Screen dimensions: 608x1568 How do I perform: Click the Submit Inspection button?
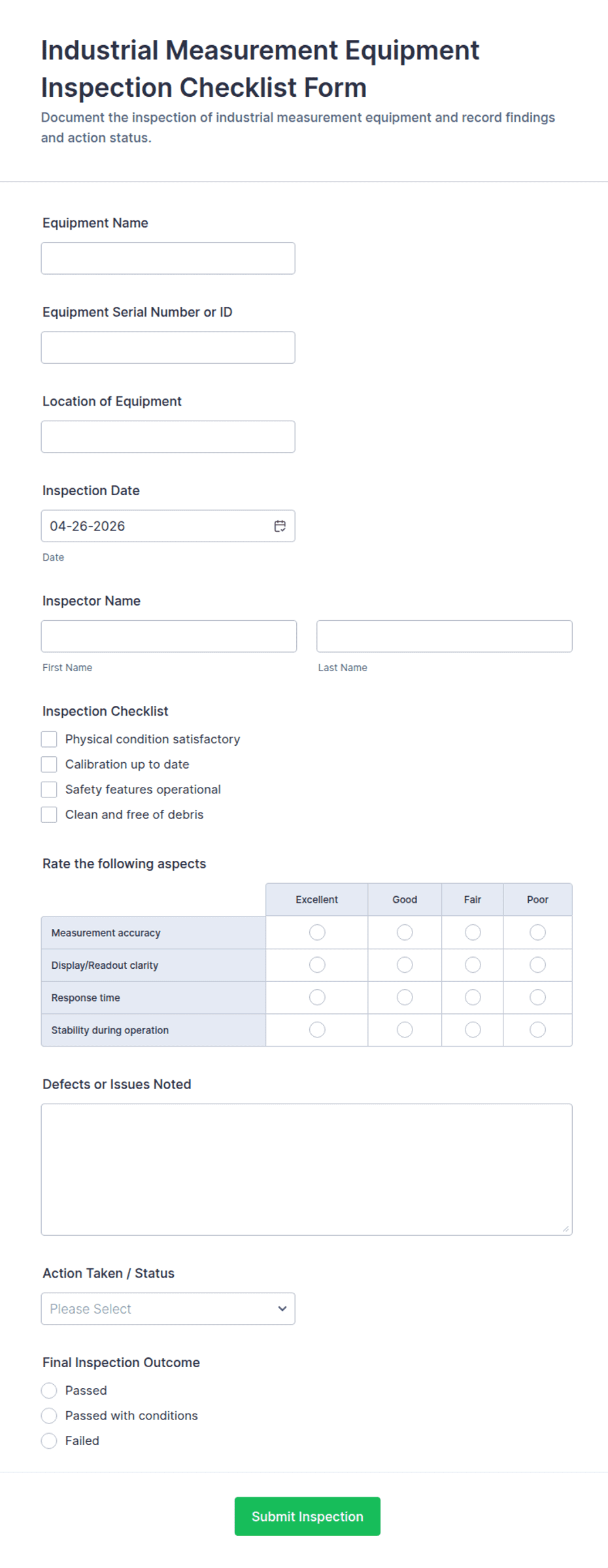point(307,1516)
